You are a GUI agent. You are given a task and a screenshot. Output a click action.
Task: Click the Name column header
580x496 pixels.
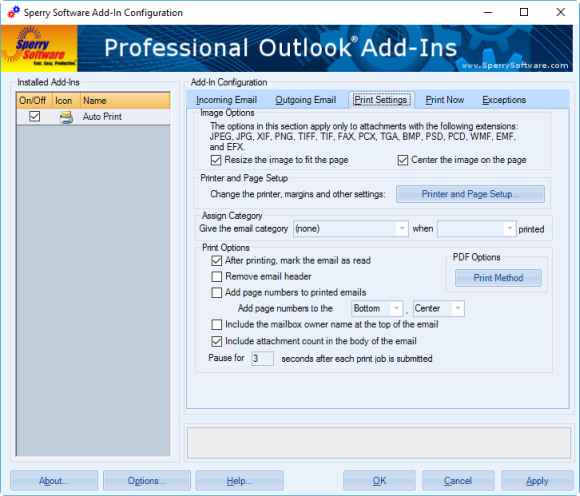(125, 101)
